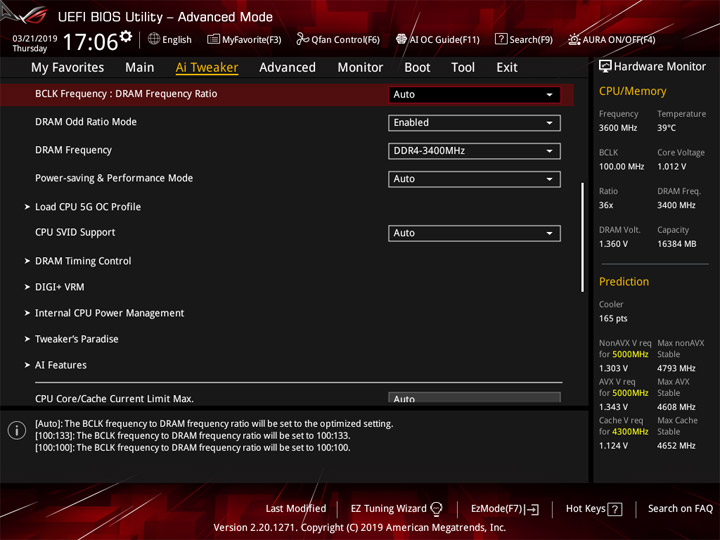Click the 4793 MHz Max nonAVX value
The height and width of the screenshot is (540, 720).
676,368
